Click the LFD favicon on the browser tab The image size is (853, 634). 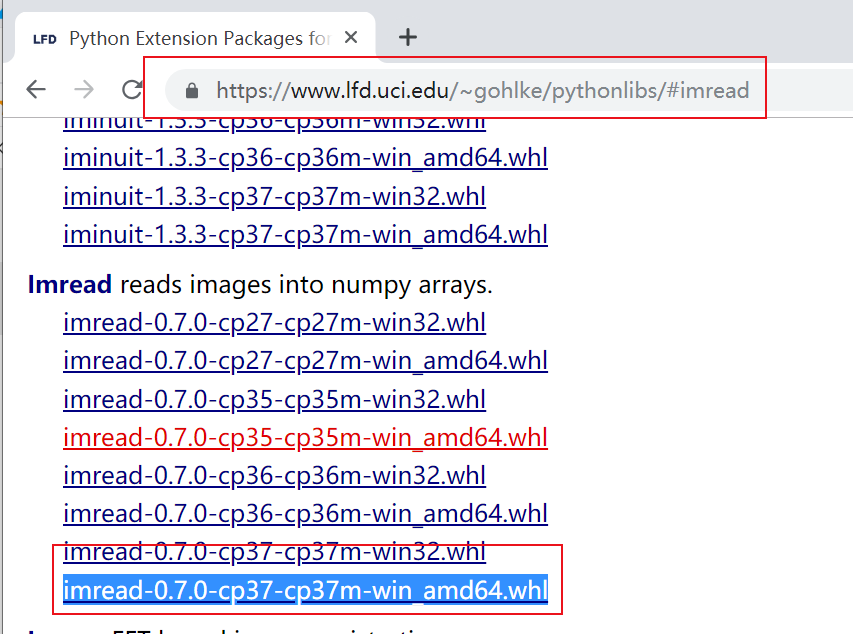coord(44,38)
